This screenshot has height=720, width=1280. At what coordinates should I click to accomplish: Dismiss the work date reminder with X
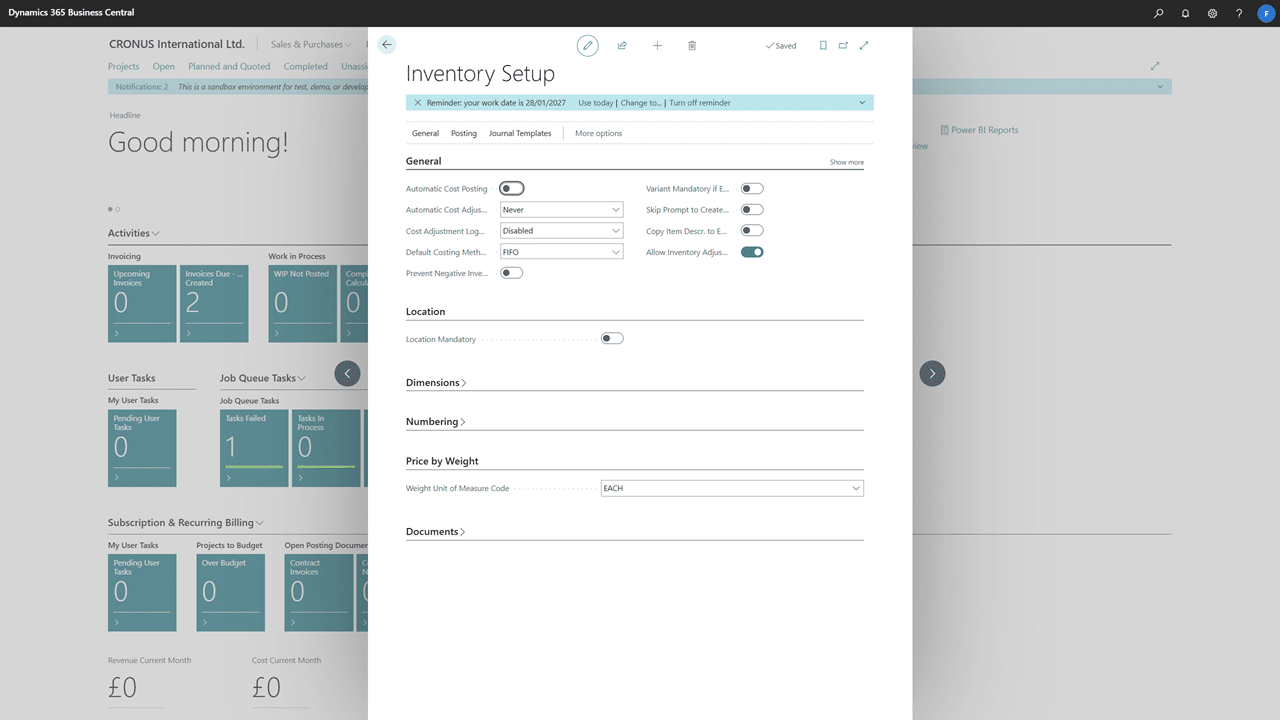pyautogui.click(x=418, y=103)
